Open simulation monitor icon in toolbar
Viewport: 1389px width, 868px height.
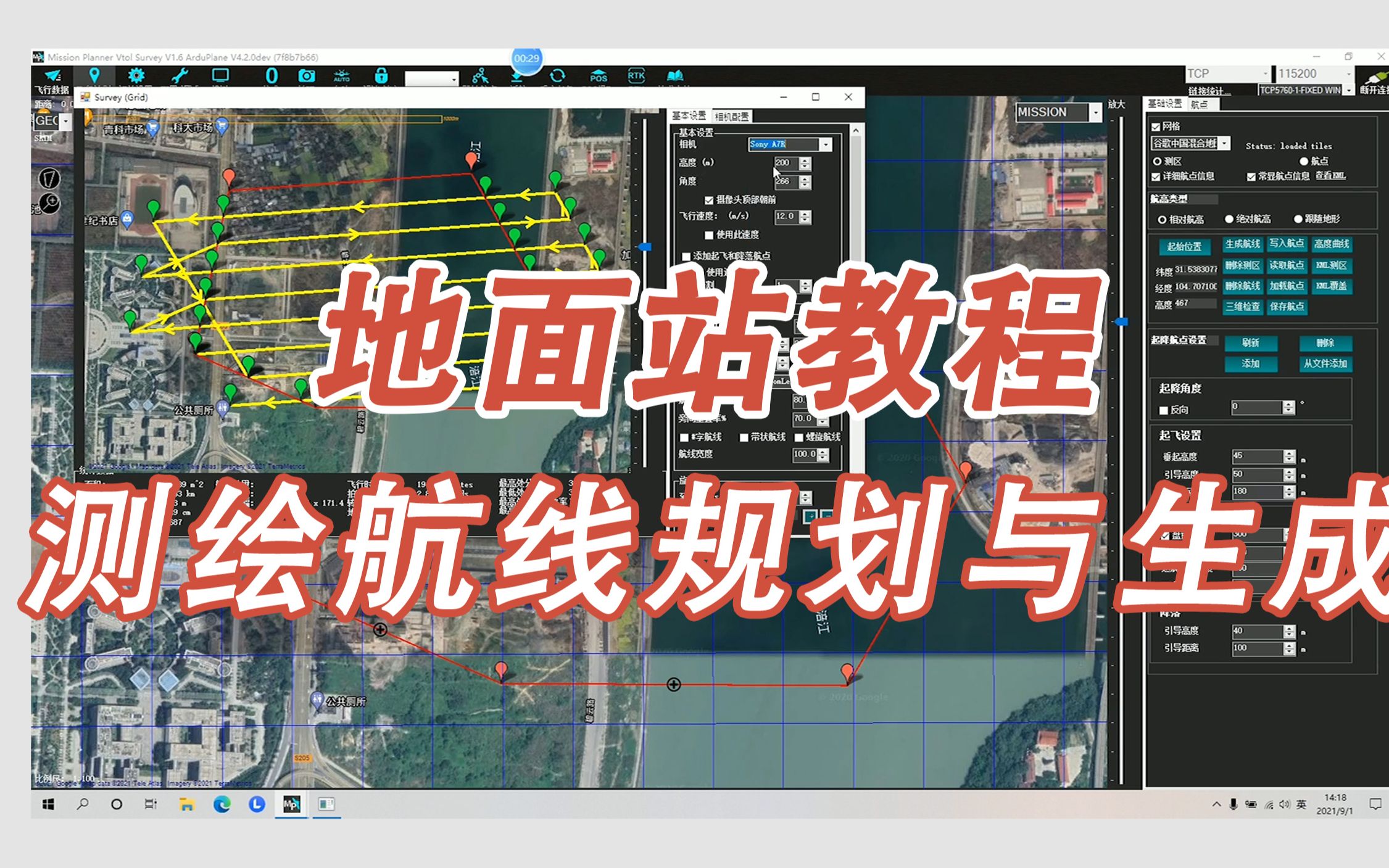[220, 76]
